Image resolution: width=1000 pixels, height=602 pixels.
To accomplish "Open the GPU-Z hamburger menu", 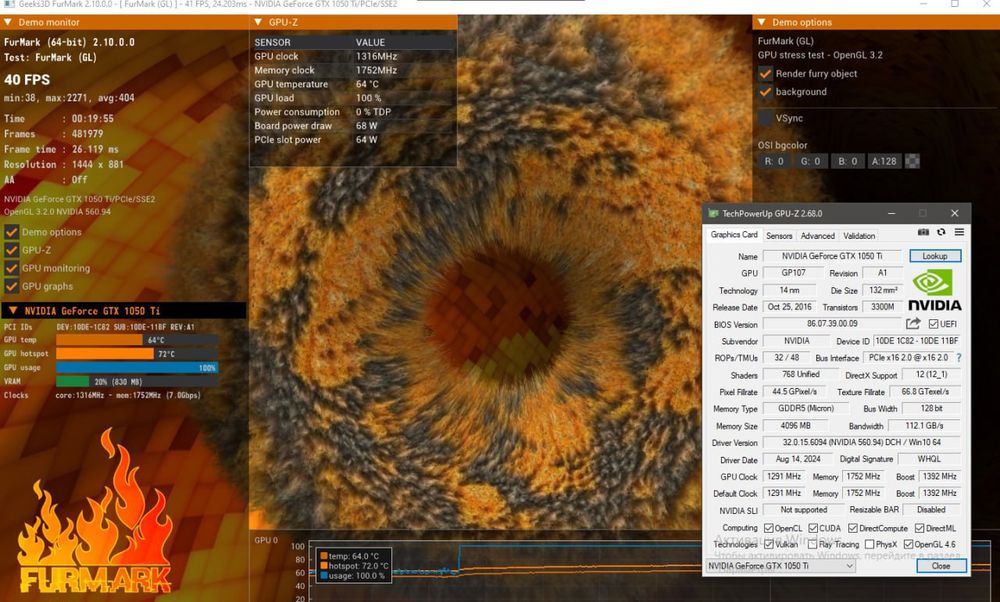I will pyautogui.click(x=959, y=232).
